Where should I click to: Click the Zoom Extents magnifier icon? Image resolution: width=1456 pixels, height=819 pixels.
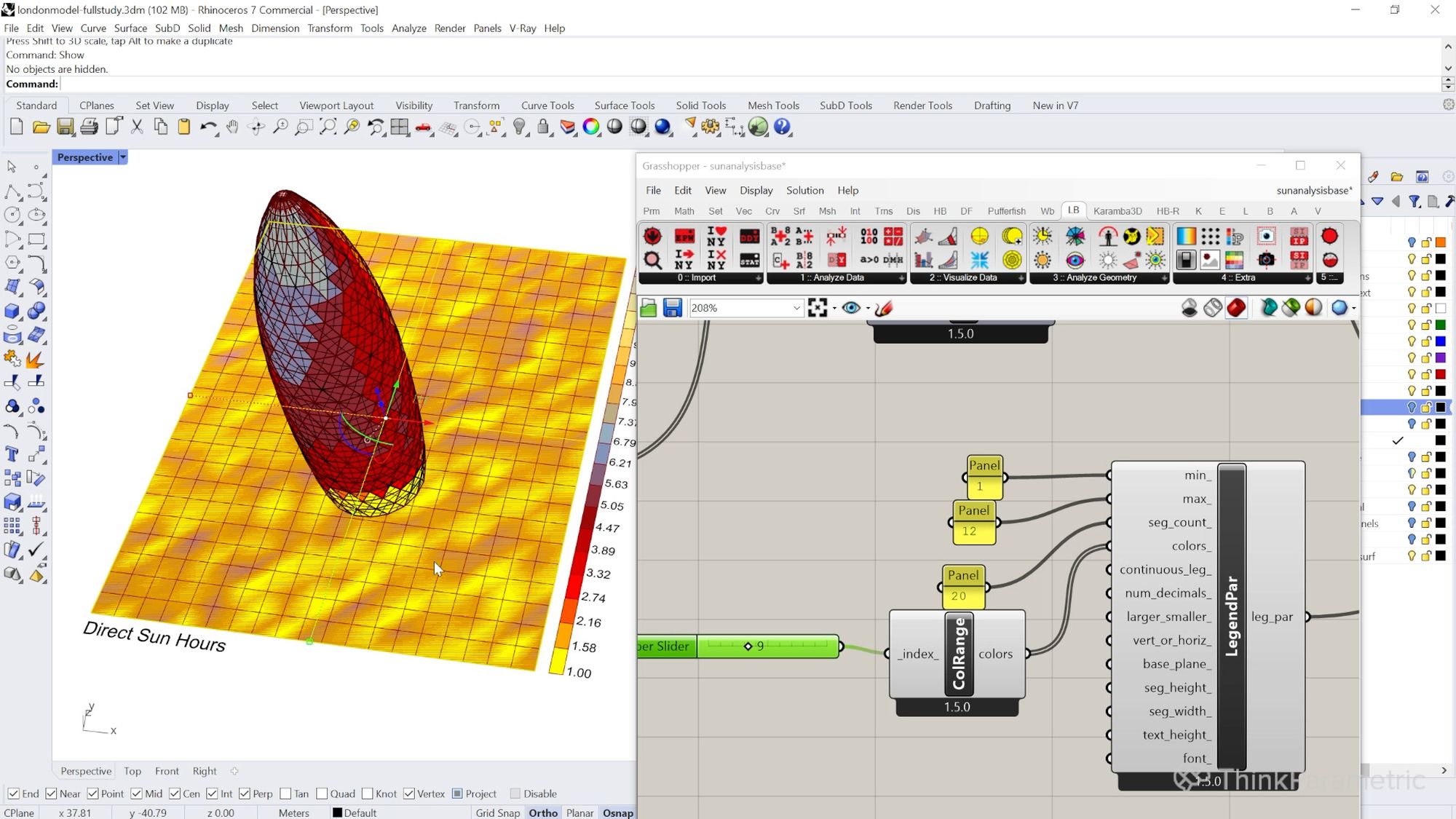tap(328, 127)
